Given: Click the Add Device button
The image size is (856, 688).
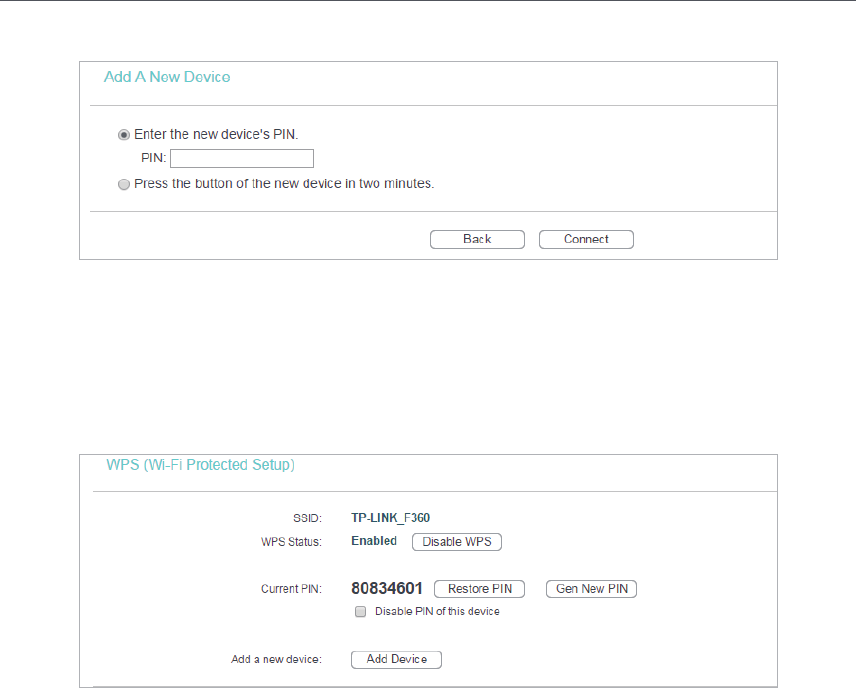Looking at the screenshot, I should point(396,659).
